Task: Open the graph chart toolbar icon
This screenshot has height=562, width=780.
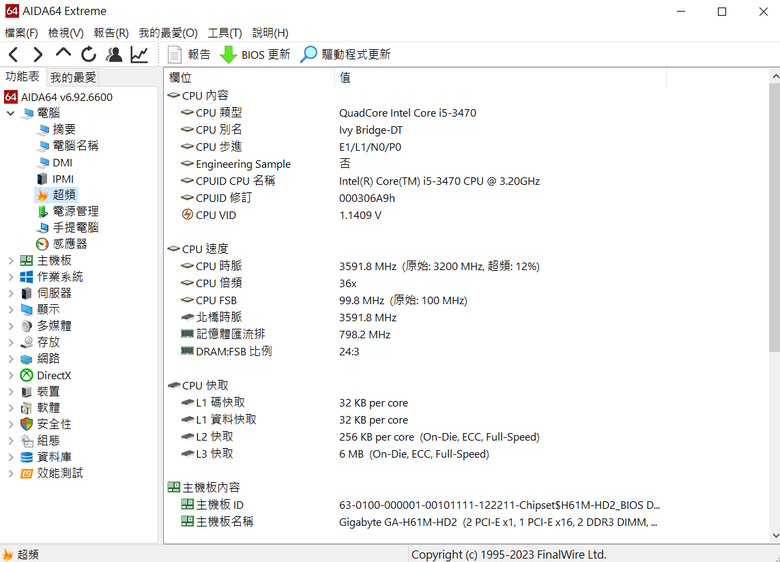Action: (139, 54)
